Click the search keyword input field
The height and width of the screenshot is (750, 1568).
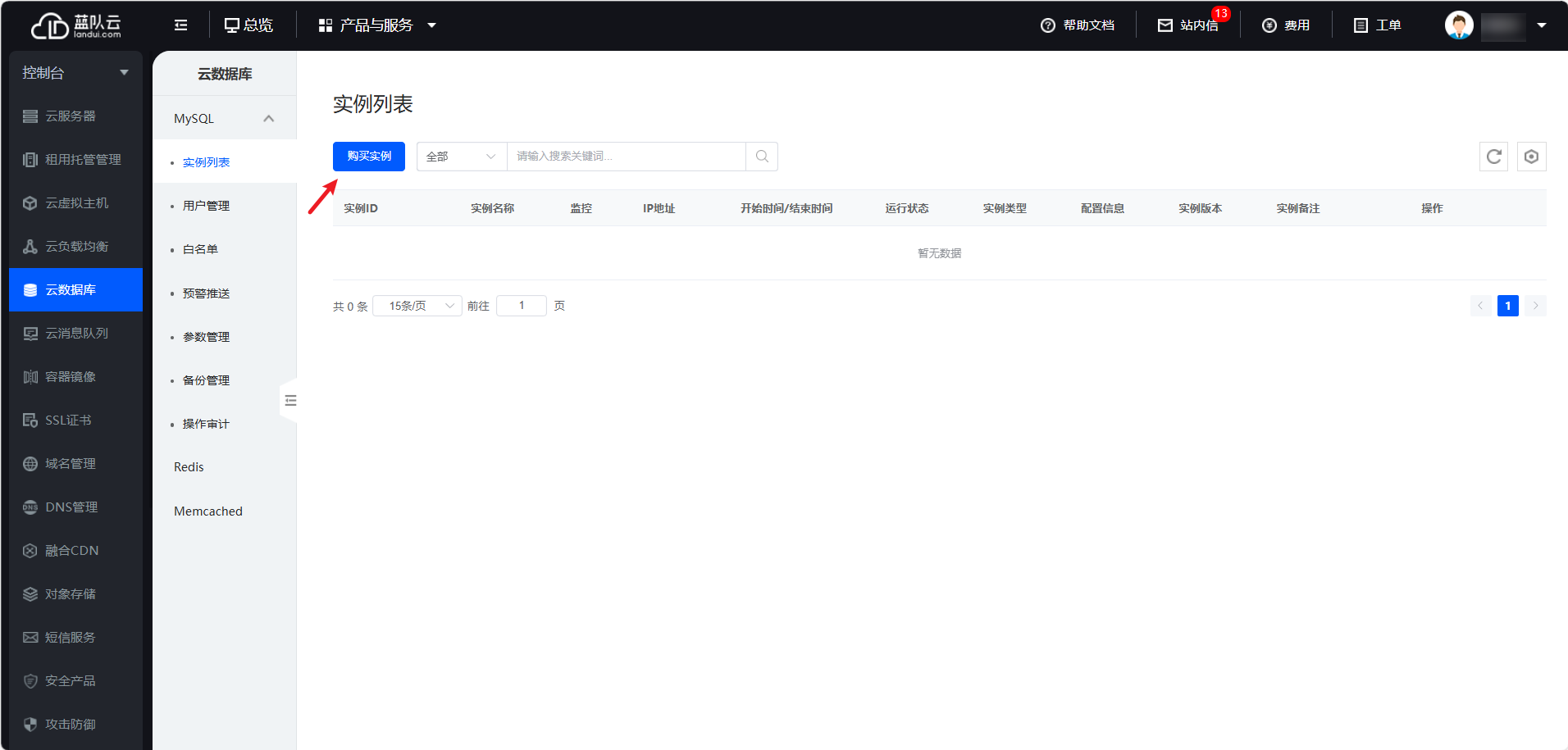coord(627,156)
